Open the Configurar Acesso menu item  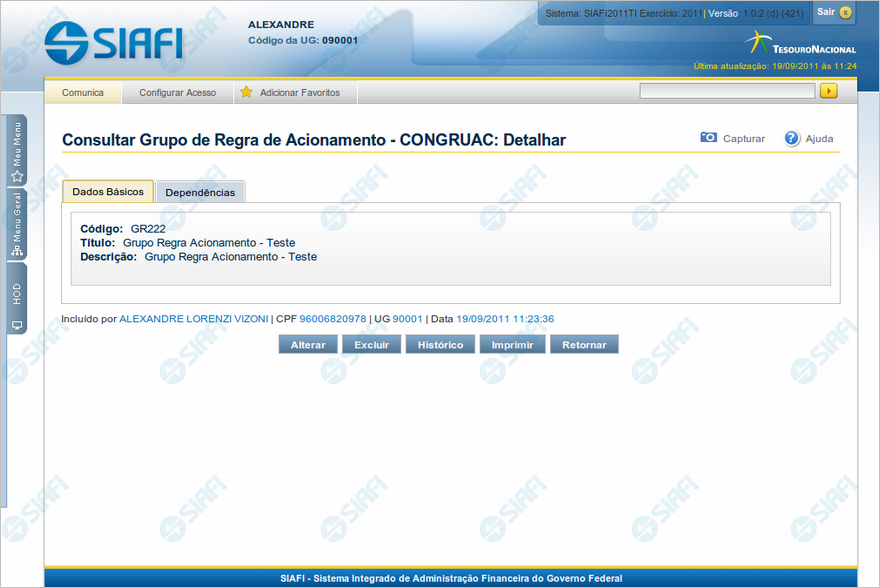(x=177, y=92)
